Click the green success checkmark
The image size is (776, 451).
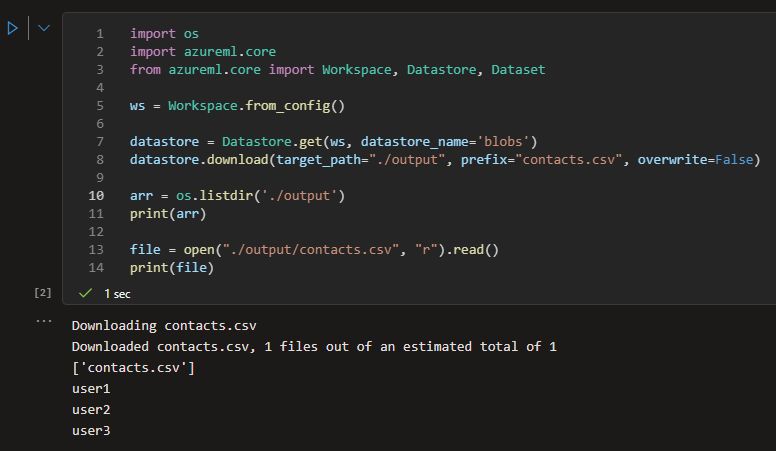[x=85, y=293]
